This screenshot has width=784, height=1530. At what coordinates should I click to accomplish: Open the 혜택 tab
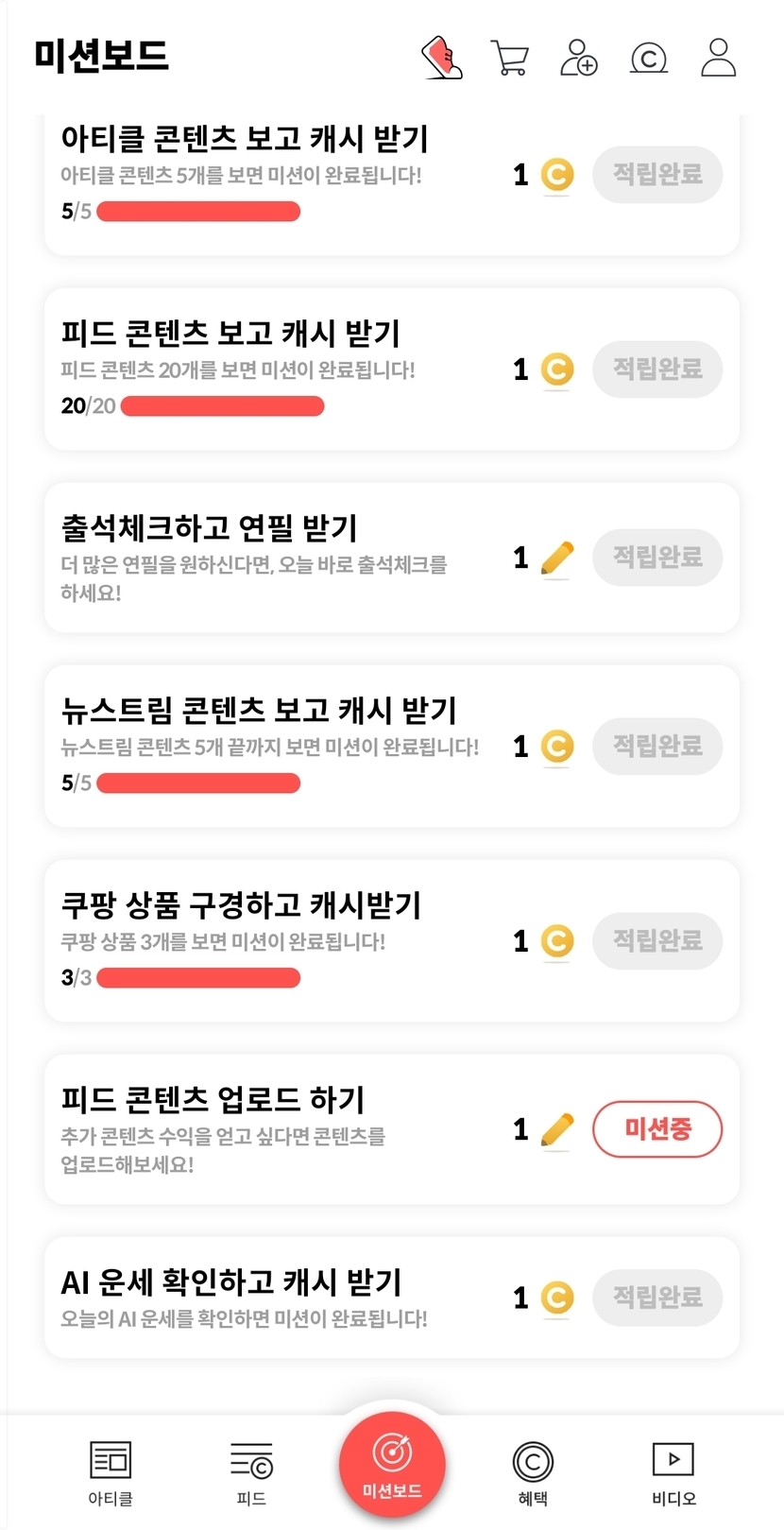click(533, 1472)
